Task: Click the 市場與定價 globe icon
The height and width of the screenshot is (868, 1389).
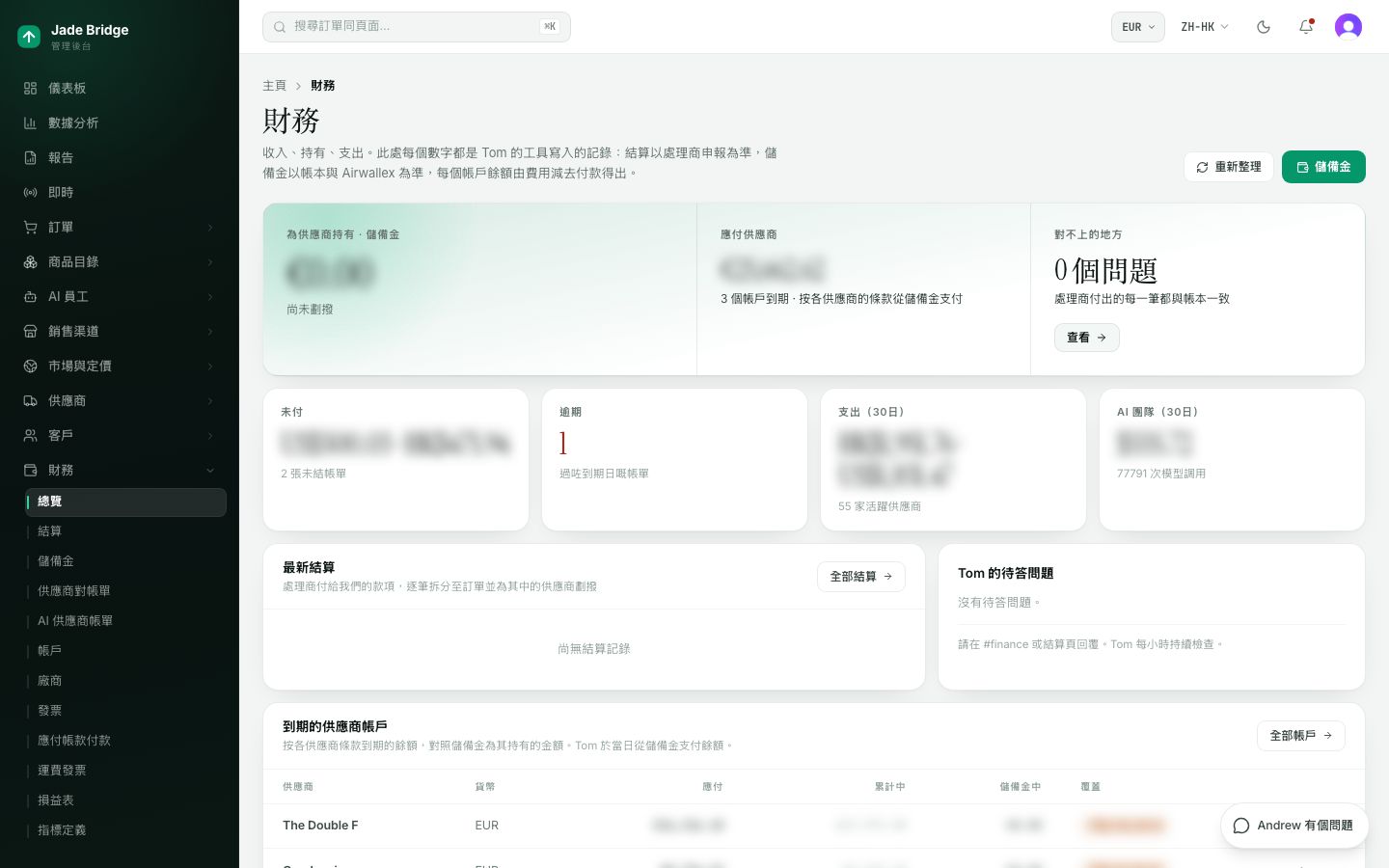Action: [30, 366]
